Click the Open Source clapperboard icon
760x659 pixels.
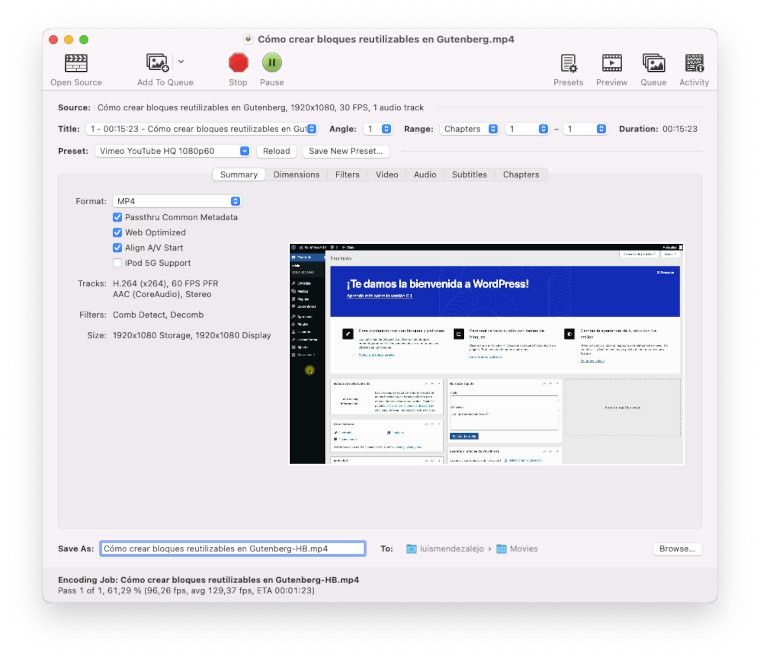(x=76, y=63)
